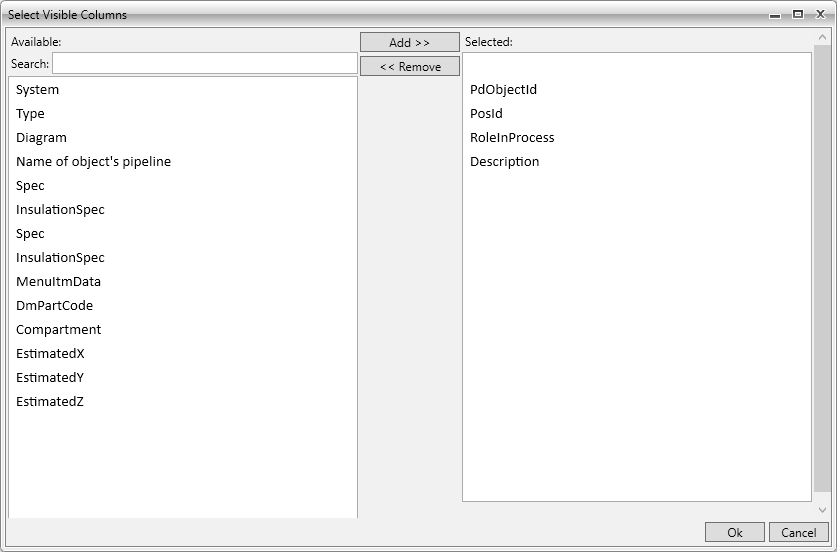This screenshot has height=552, width=837.
Task: Choose RoleInProcess in Selected list
Action: [511, 138]
